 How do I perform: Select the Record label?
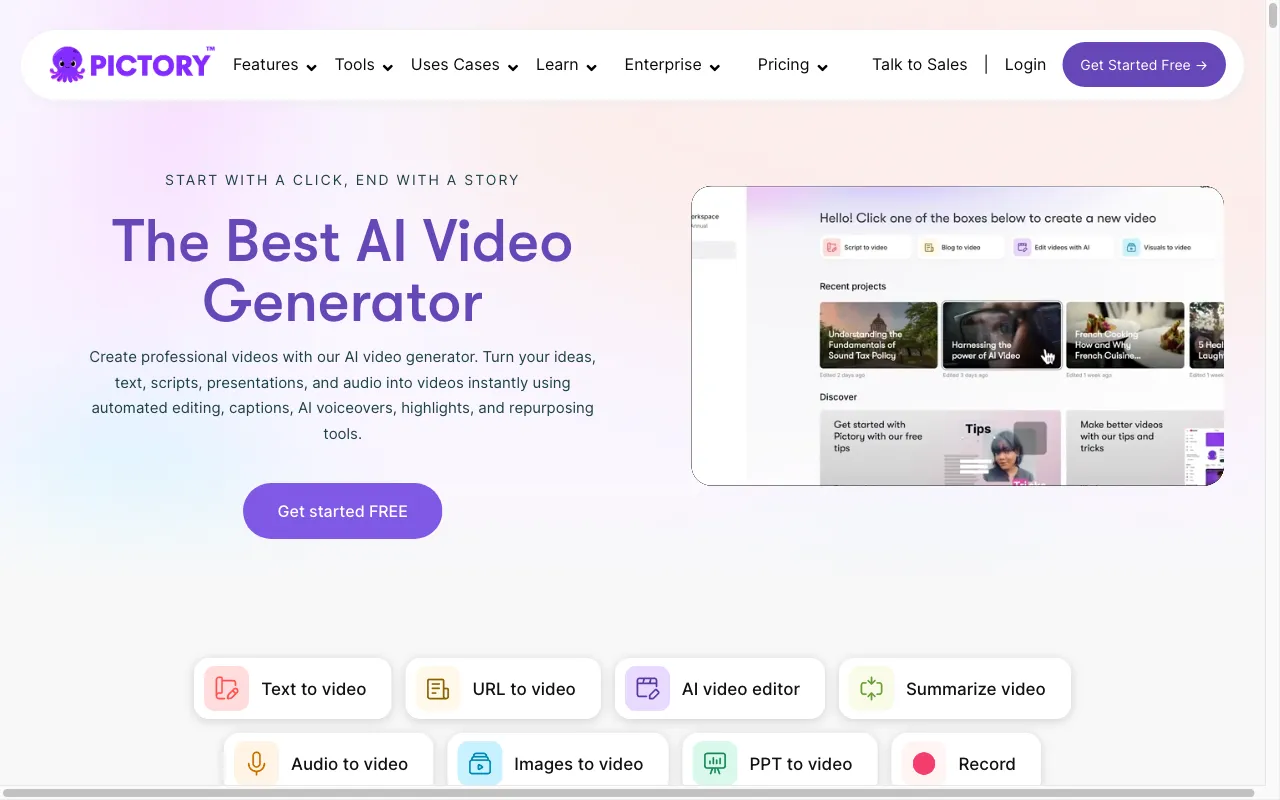[x=987, y=764]
